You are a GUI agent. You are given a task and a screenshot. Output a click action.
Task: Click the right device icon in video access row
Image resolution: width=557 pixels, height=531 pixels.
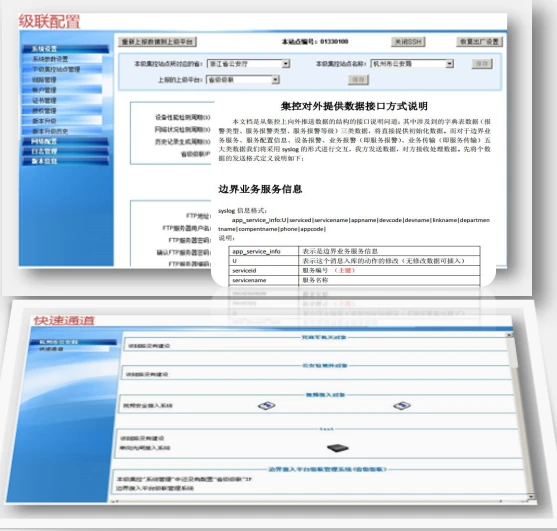[402, 405]
